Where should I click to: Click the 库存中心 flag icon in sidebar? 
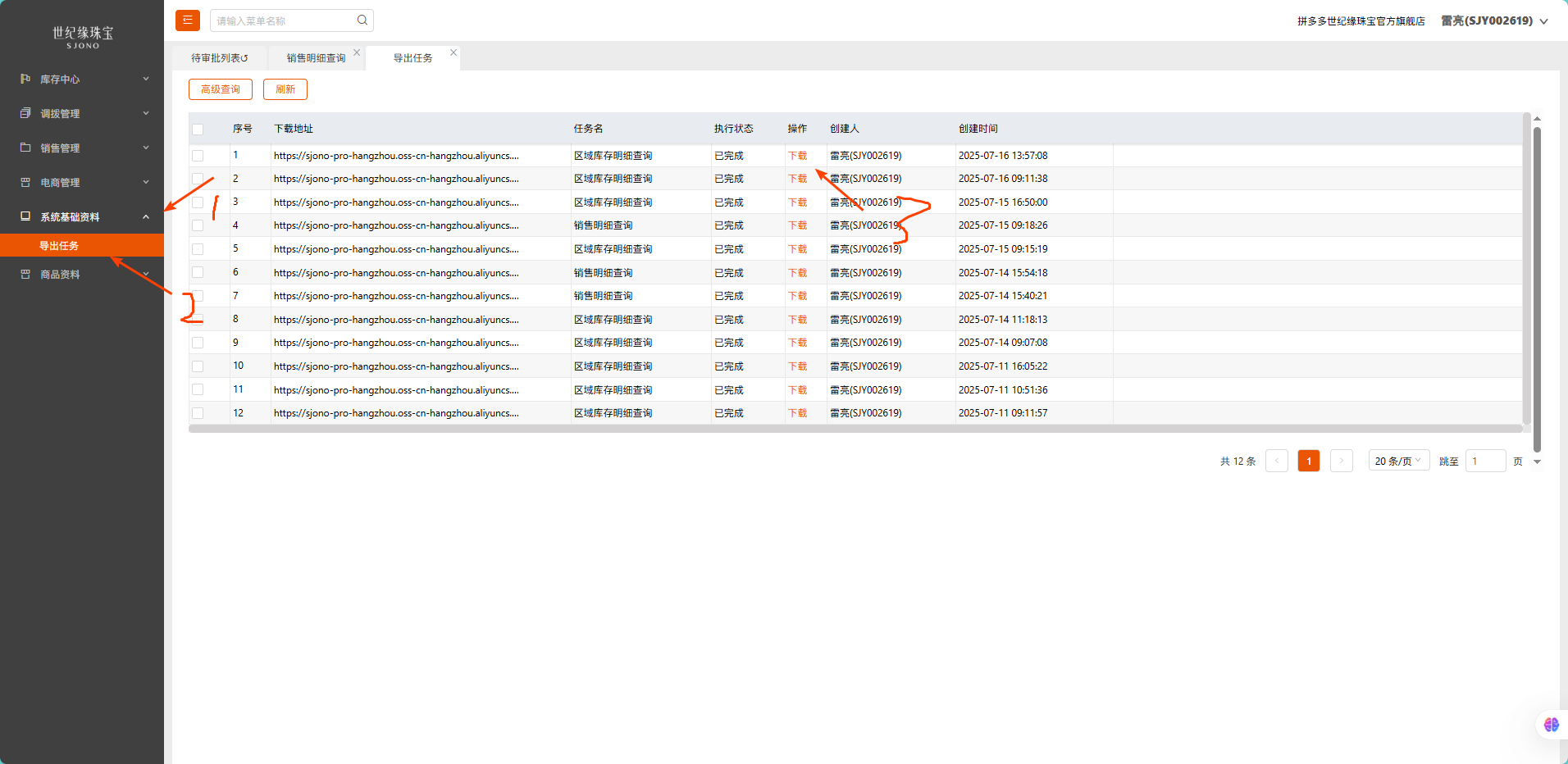click(25, 79)
